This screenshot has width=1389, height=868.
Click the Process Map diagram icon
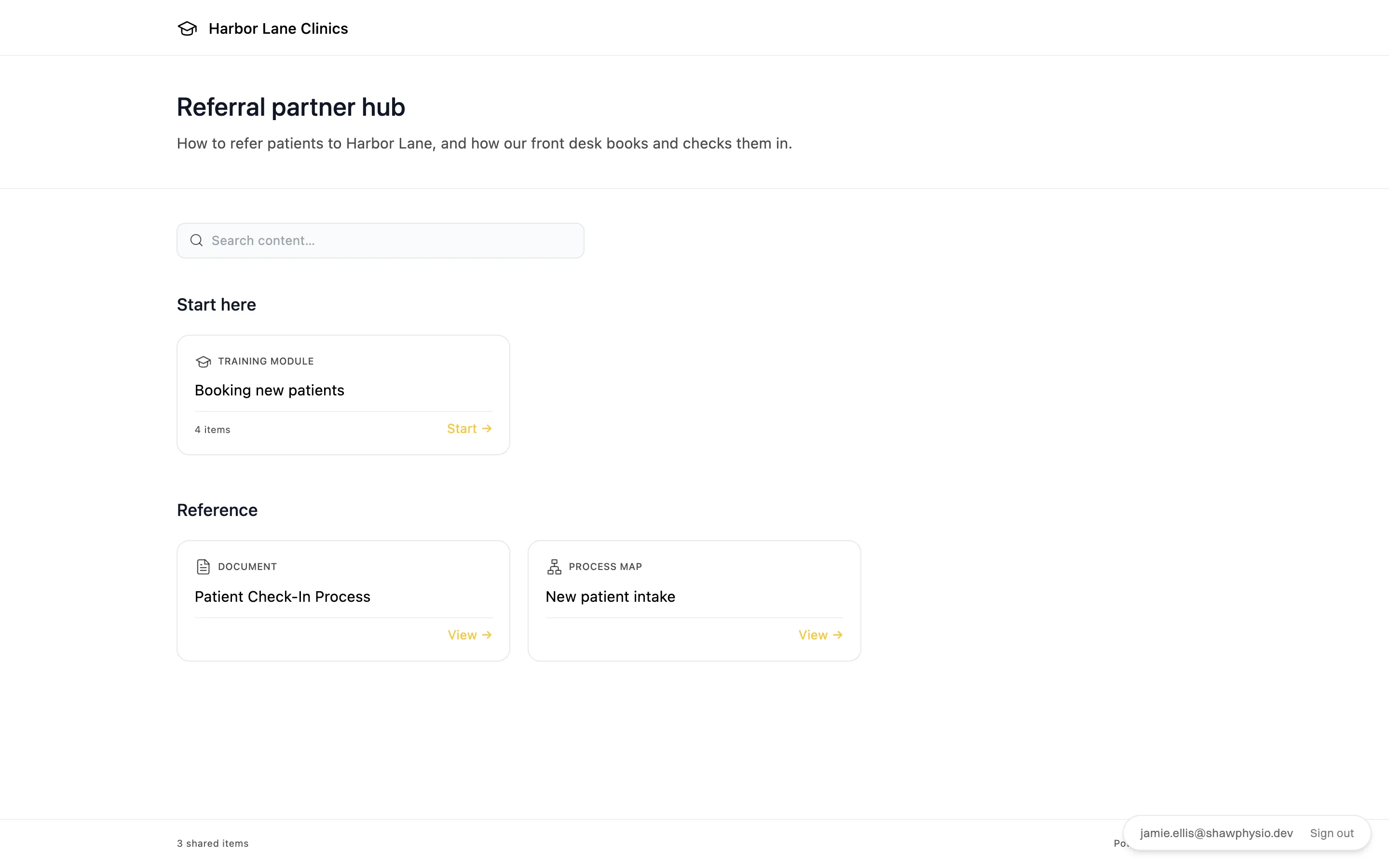click(554, 567)
